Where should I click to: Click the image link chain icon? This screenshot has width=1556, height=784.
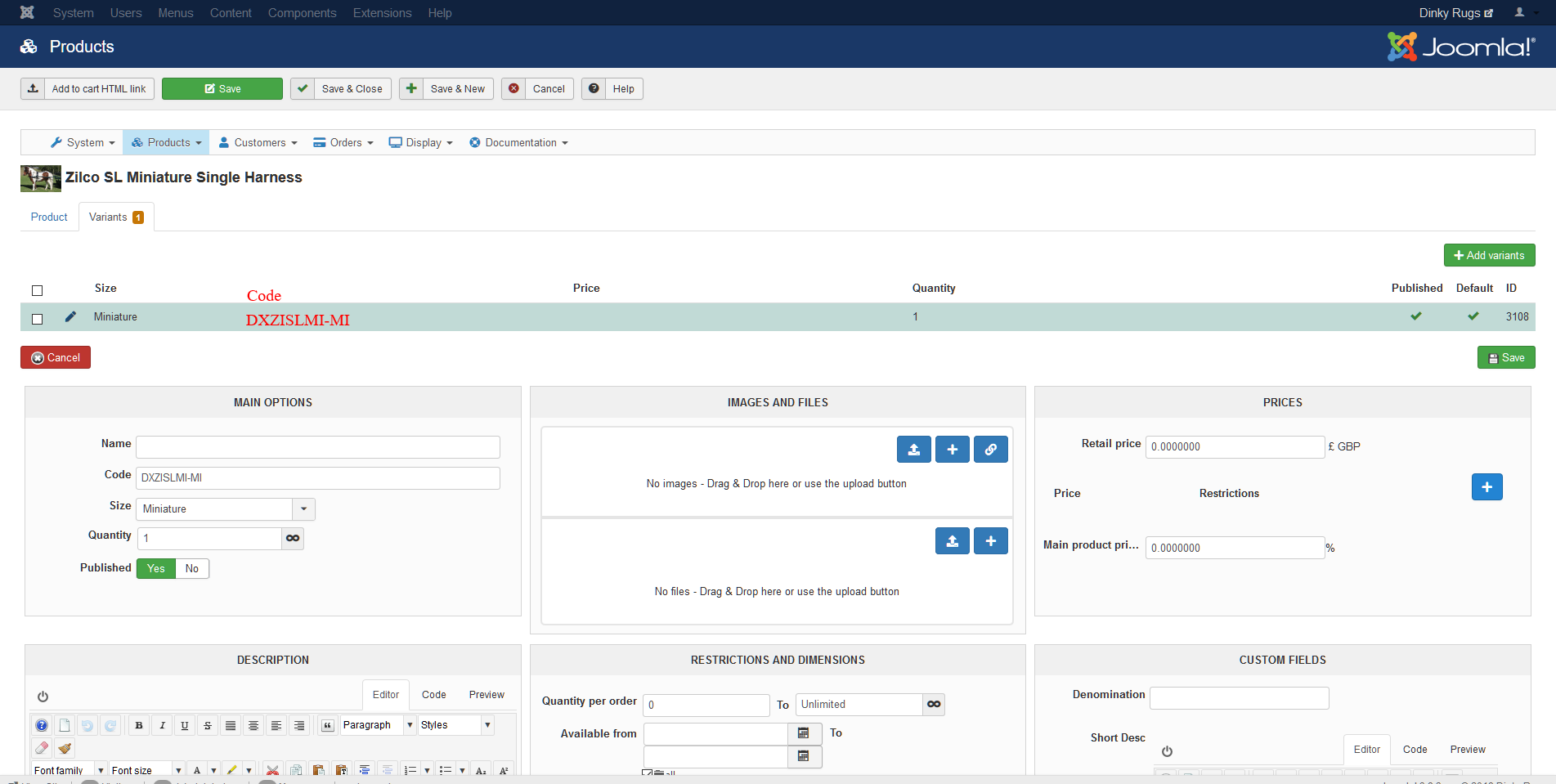tap(991, 449)
